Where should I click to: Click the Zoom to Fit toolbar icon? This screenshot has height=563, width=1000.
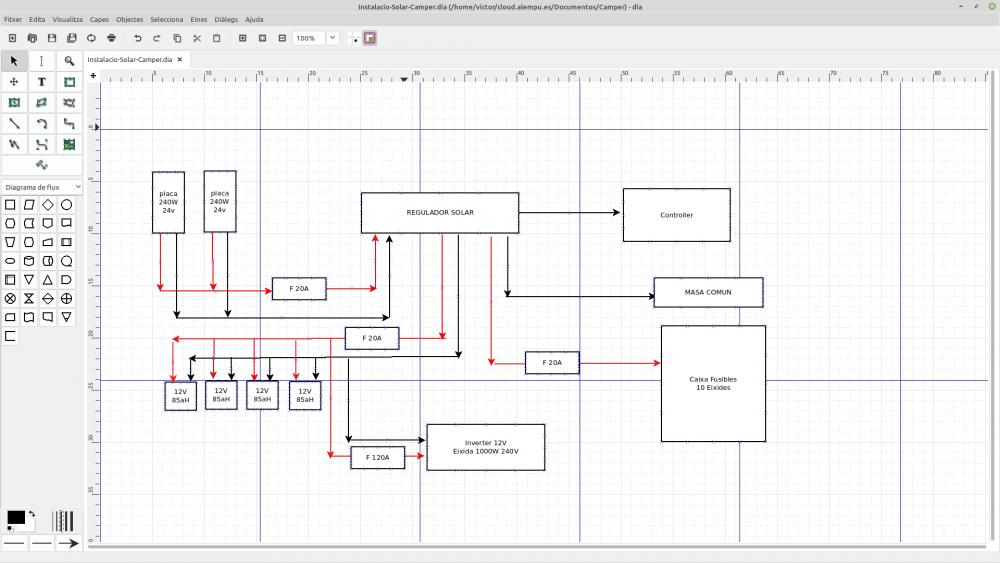[262, 38]
